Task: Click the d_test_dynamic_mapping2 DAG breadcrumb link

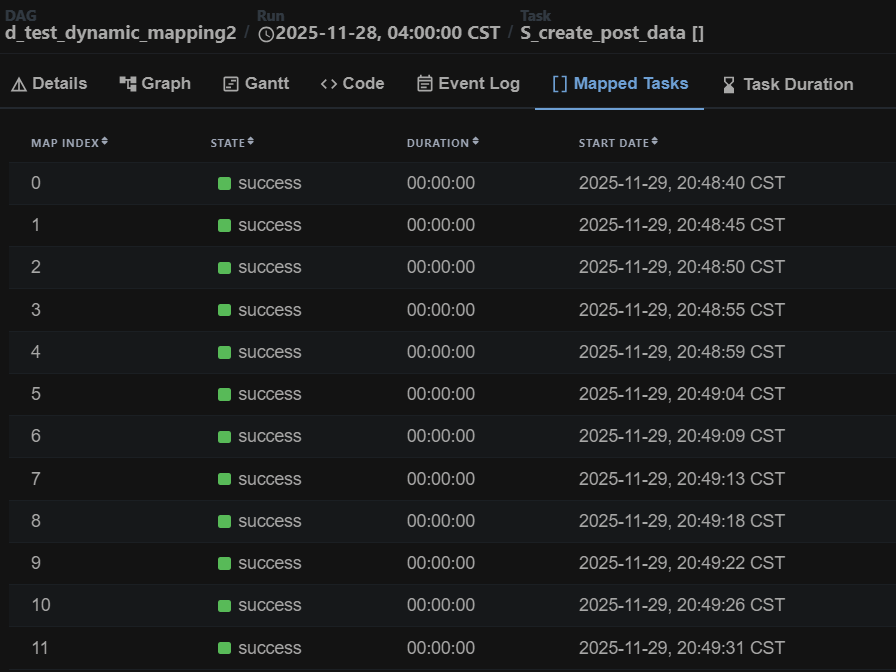Action: (120, 33)
